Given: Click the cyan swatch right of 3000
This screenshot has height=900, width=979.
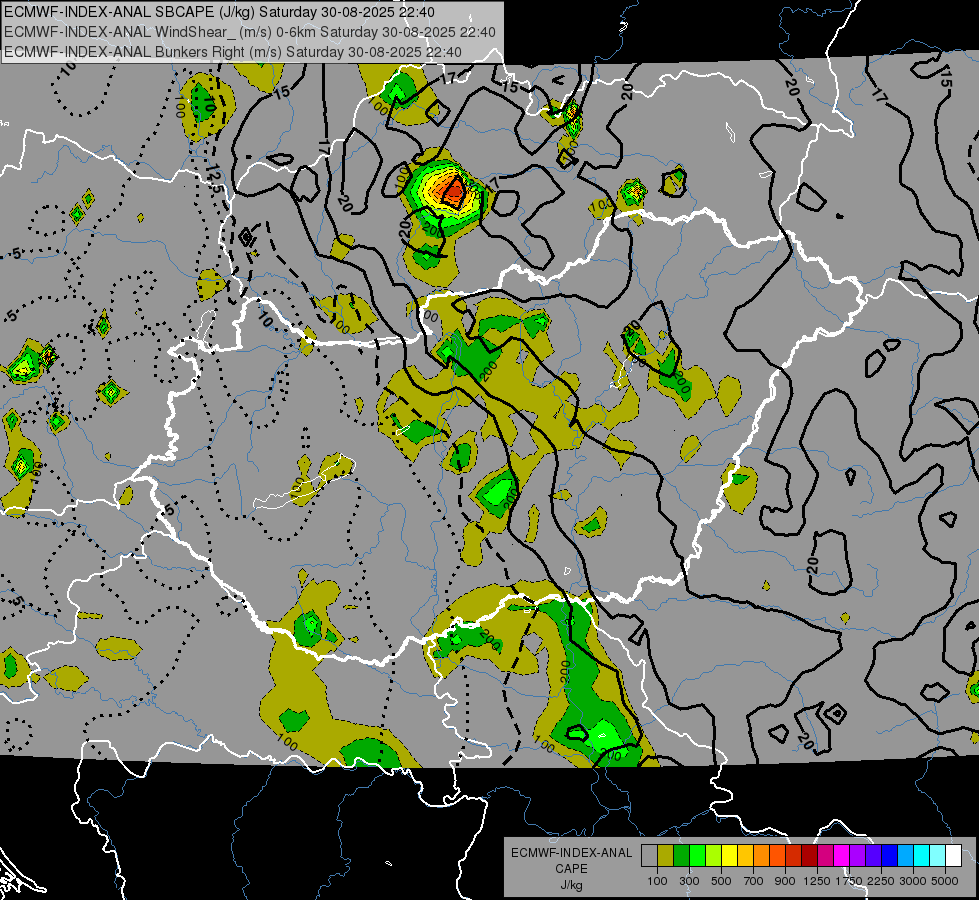Looking at the screenshot, I should point(922,855).
